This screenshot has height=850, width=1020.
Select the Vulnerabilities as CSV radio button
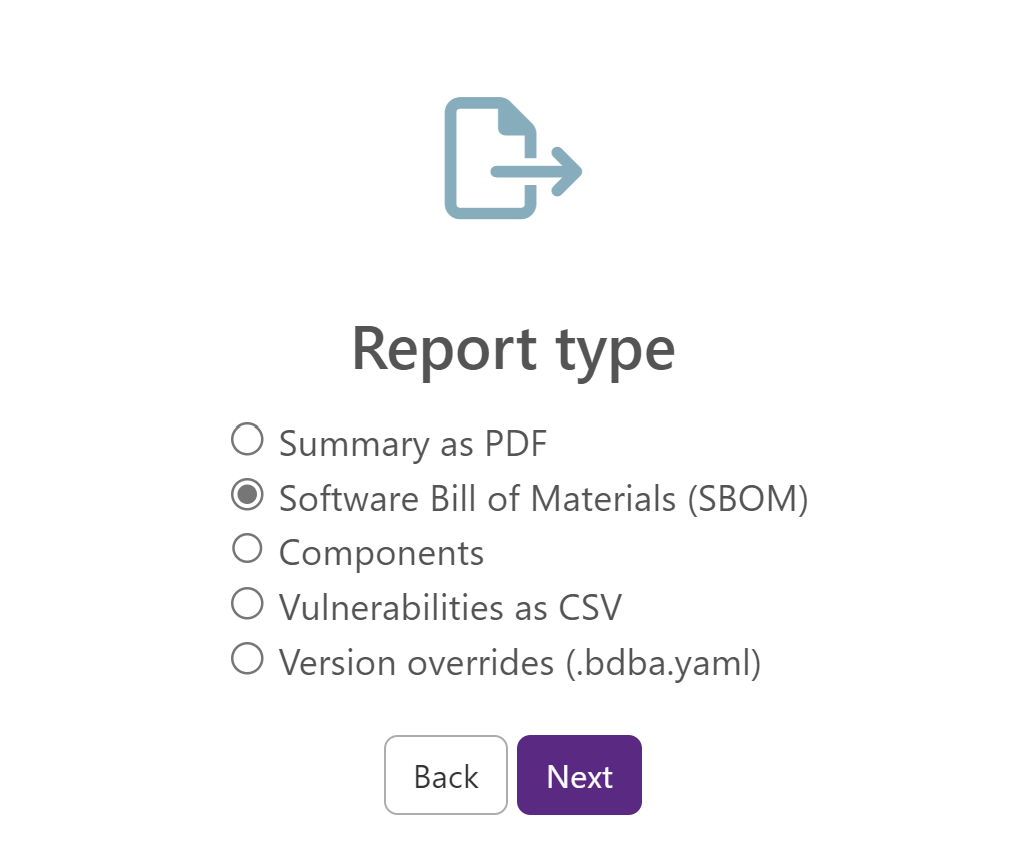(247, 604)
